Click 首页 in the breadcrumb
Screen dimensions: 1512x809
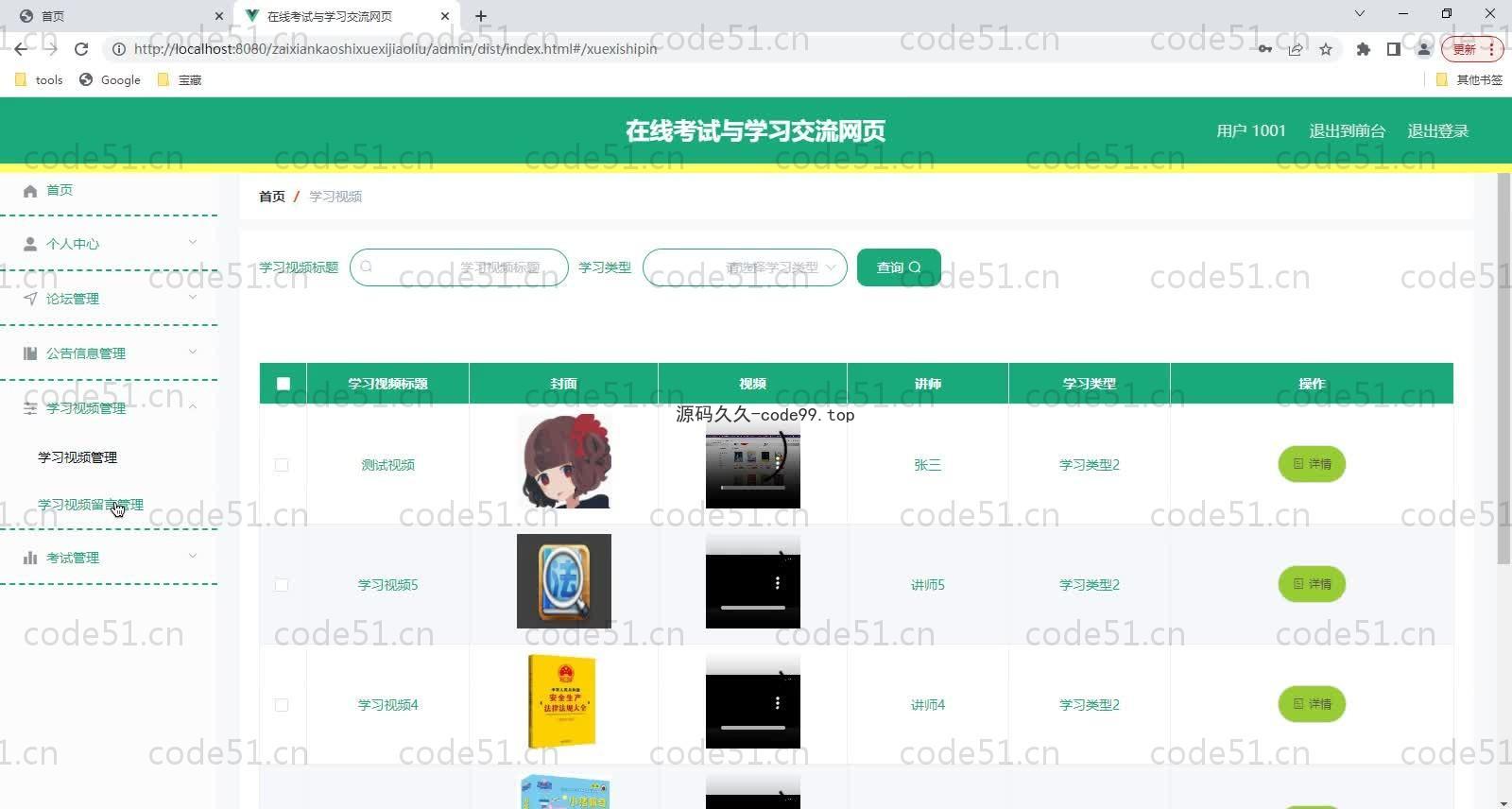pos(272,197)
